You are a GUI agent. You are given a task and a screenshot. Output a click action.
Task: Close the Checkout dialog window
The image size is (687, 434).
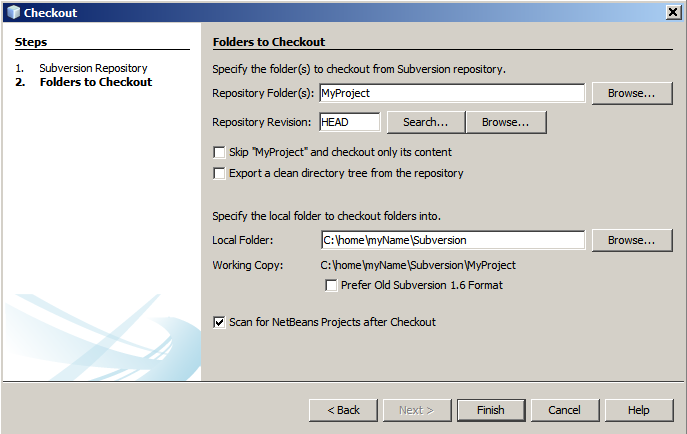[x=674, y=12]
